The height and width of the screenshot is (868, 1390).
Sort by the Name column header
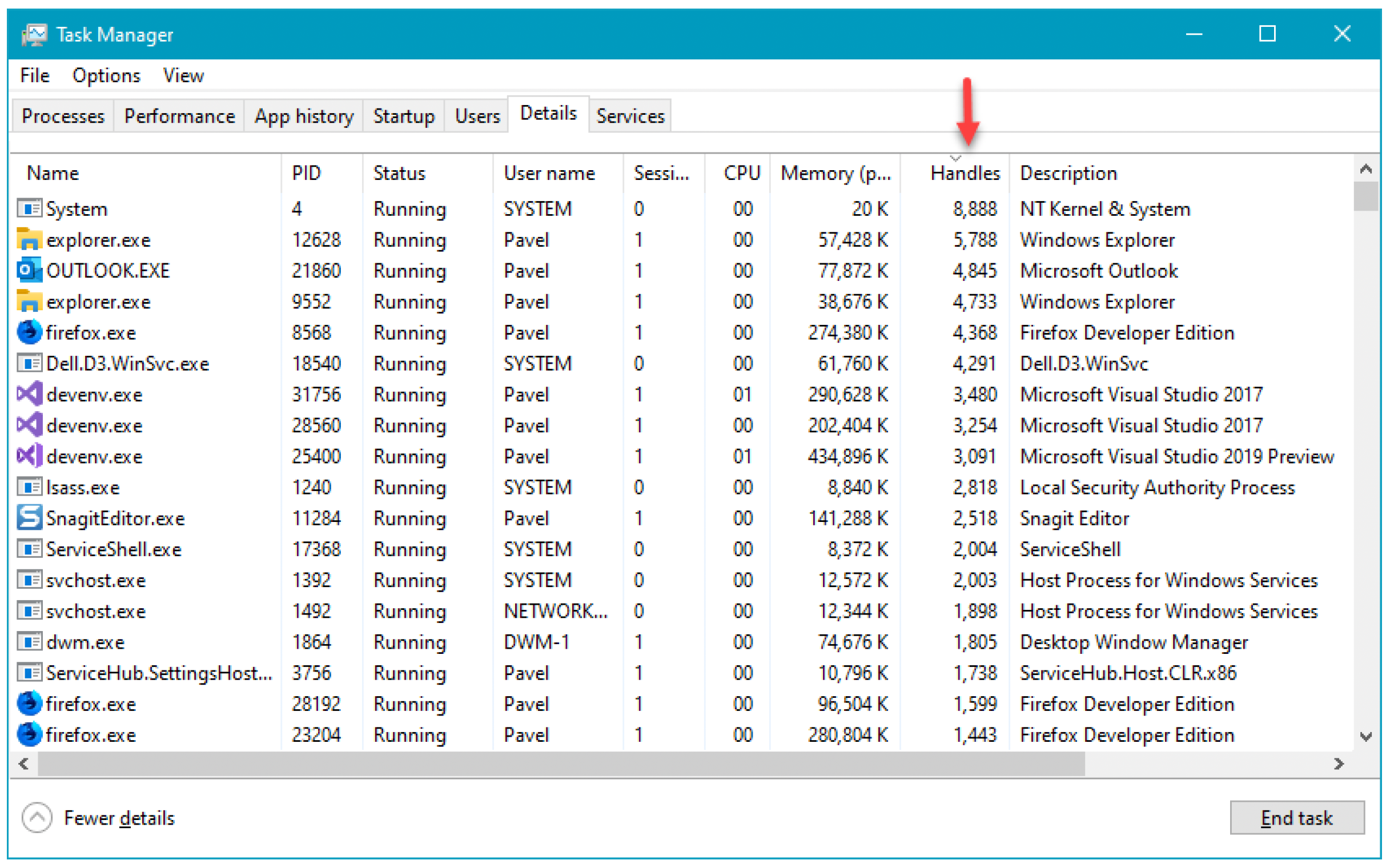click(146, 174)
